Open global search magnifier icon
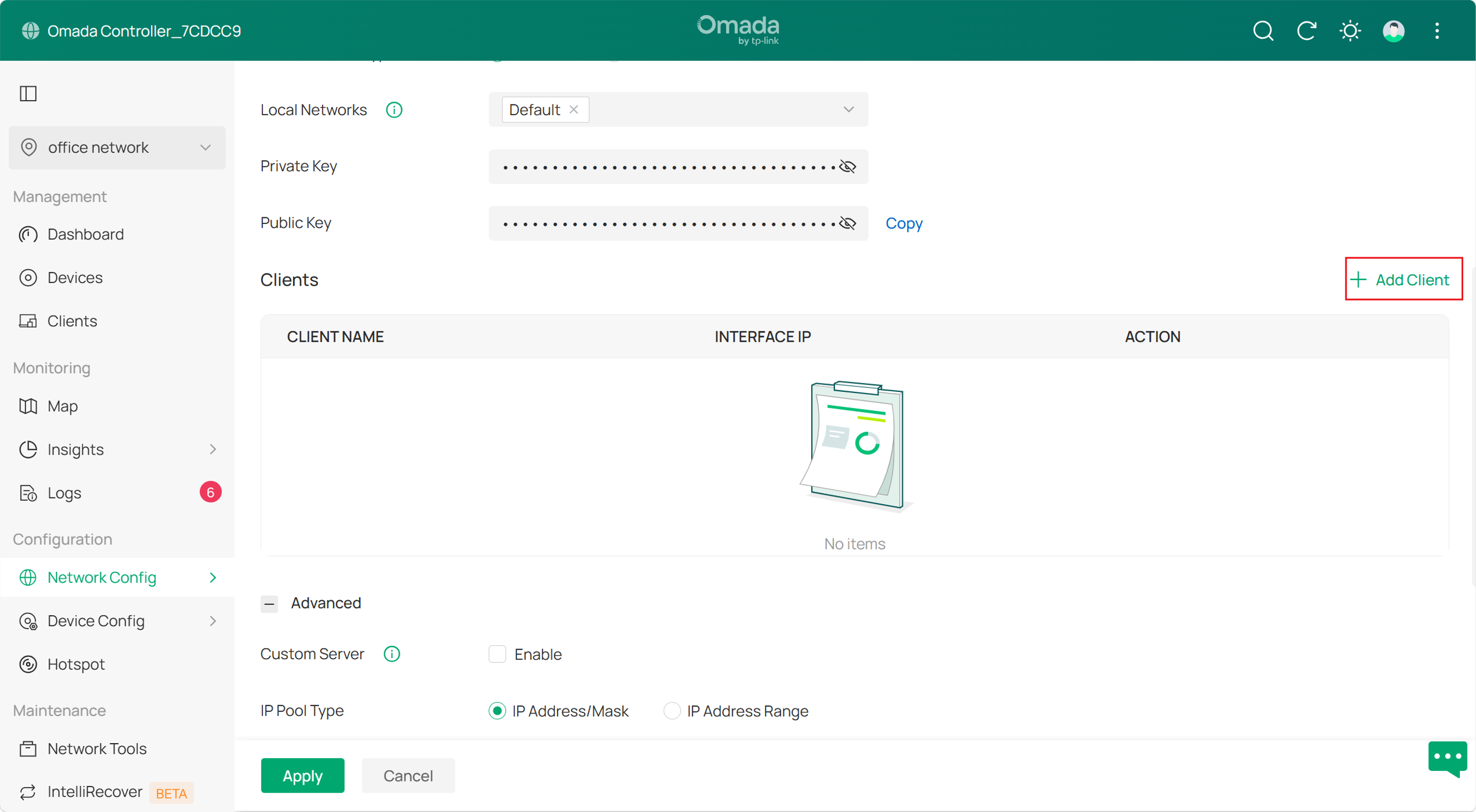1476x812 pixels. click(x=1263, y=31)
